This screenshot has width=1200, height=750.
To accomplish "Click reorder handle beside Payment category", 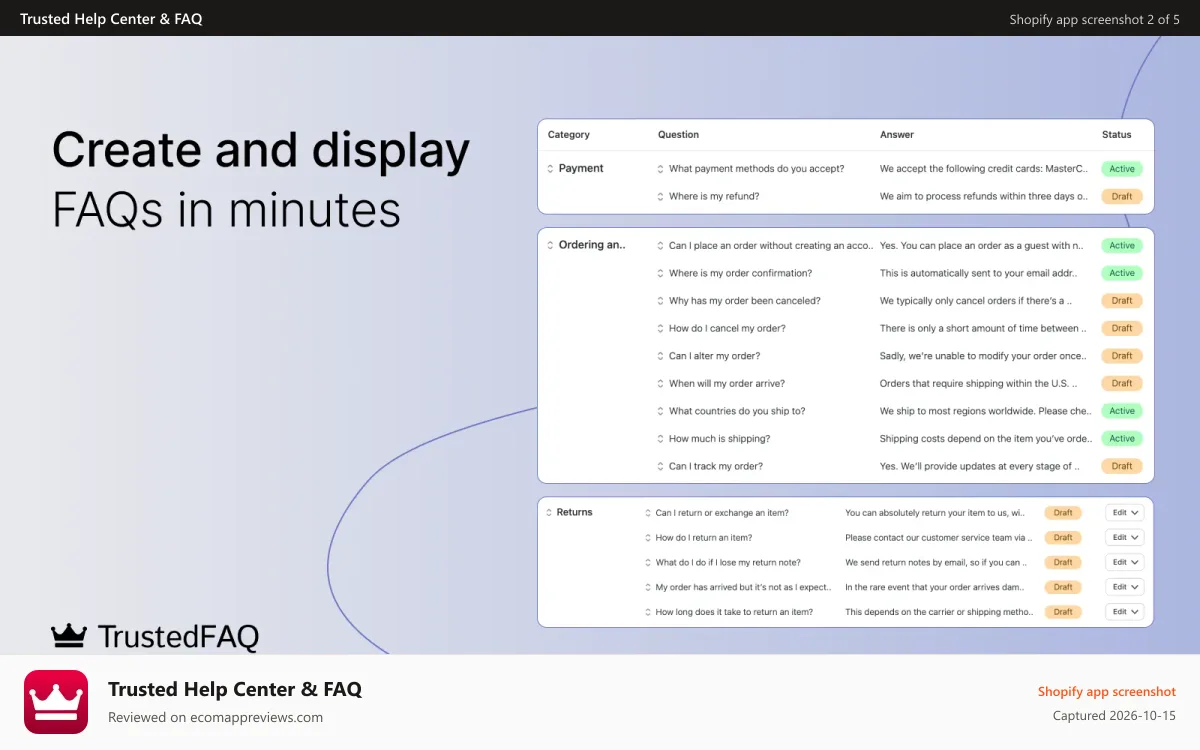I will (x=550, y=169).
